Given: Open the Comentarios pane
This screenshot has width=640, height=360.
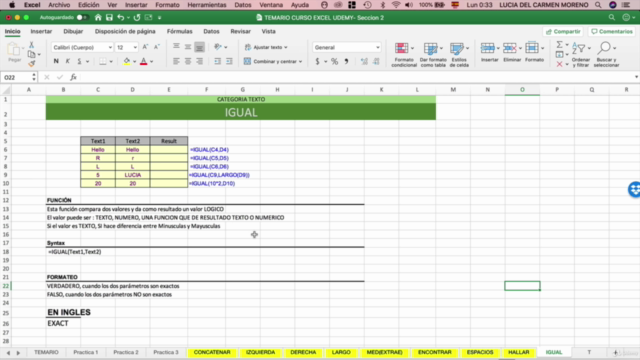Looking at the screenshot, I should 611,31.
